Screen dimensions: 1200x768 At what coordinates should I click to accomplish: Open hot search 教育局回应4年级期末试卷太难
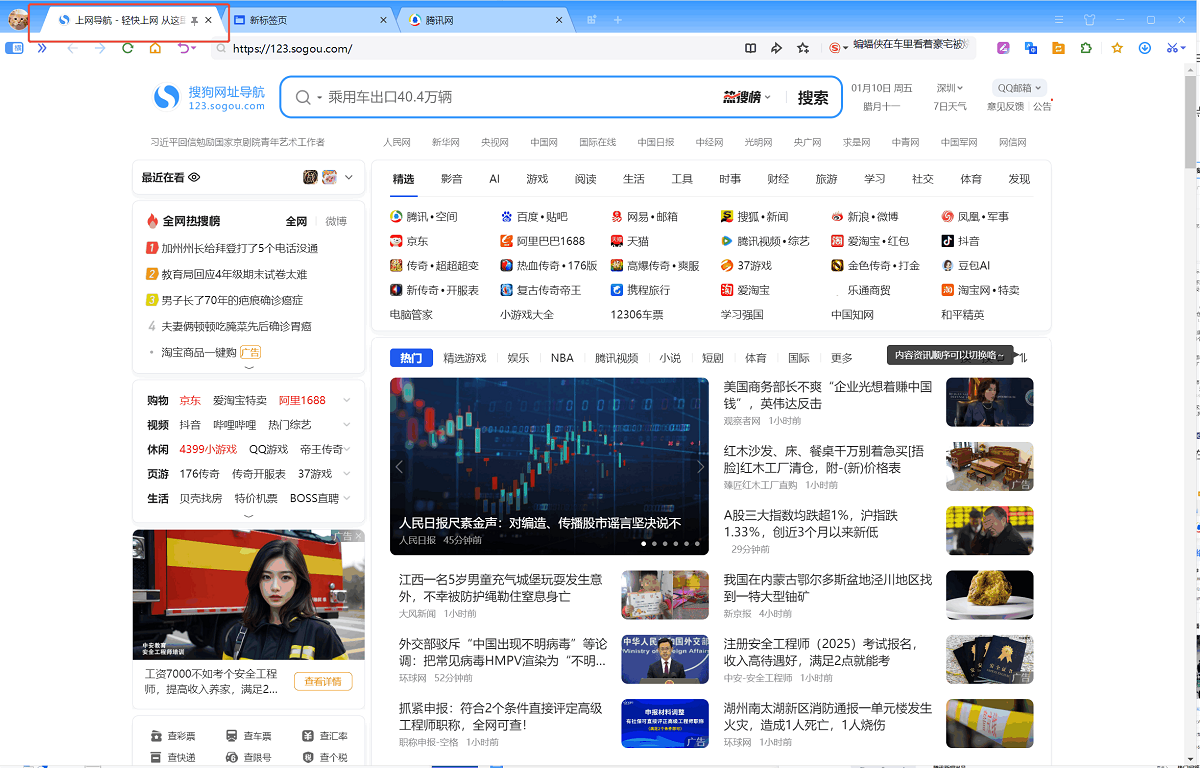coord(234,274)
